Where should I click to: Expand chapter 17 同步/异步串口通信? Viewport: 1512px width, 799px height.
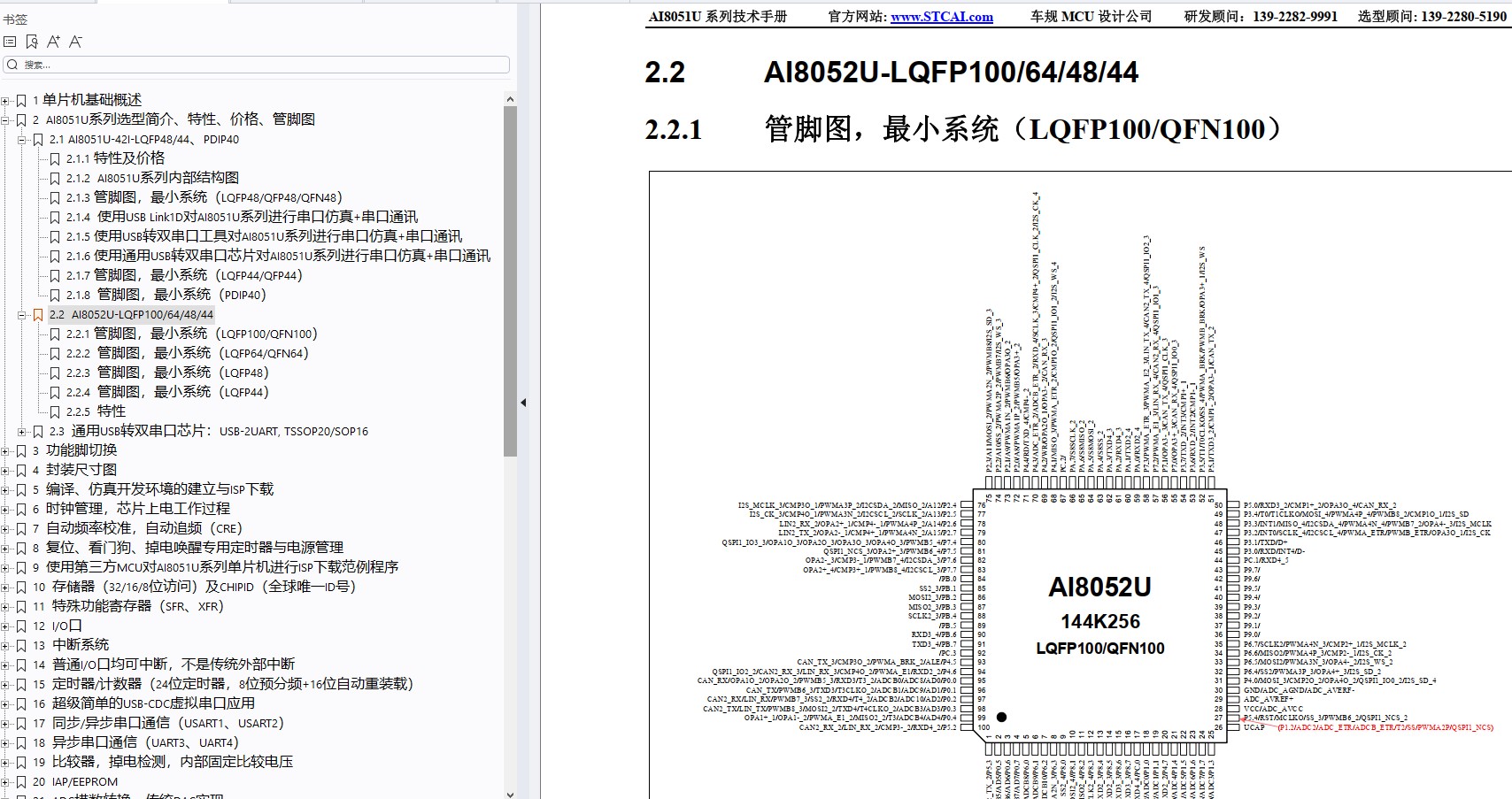5,723
